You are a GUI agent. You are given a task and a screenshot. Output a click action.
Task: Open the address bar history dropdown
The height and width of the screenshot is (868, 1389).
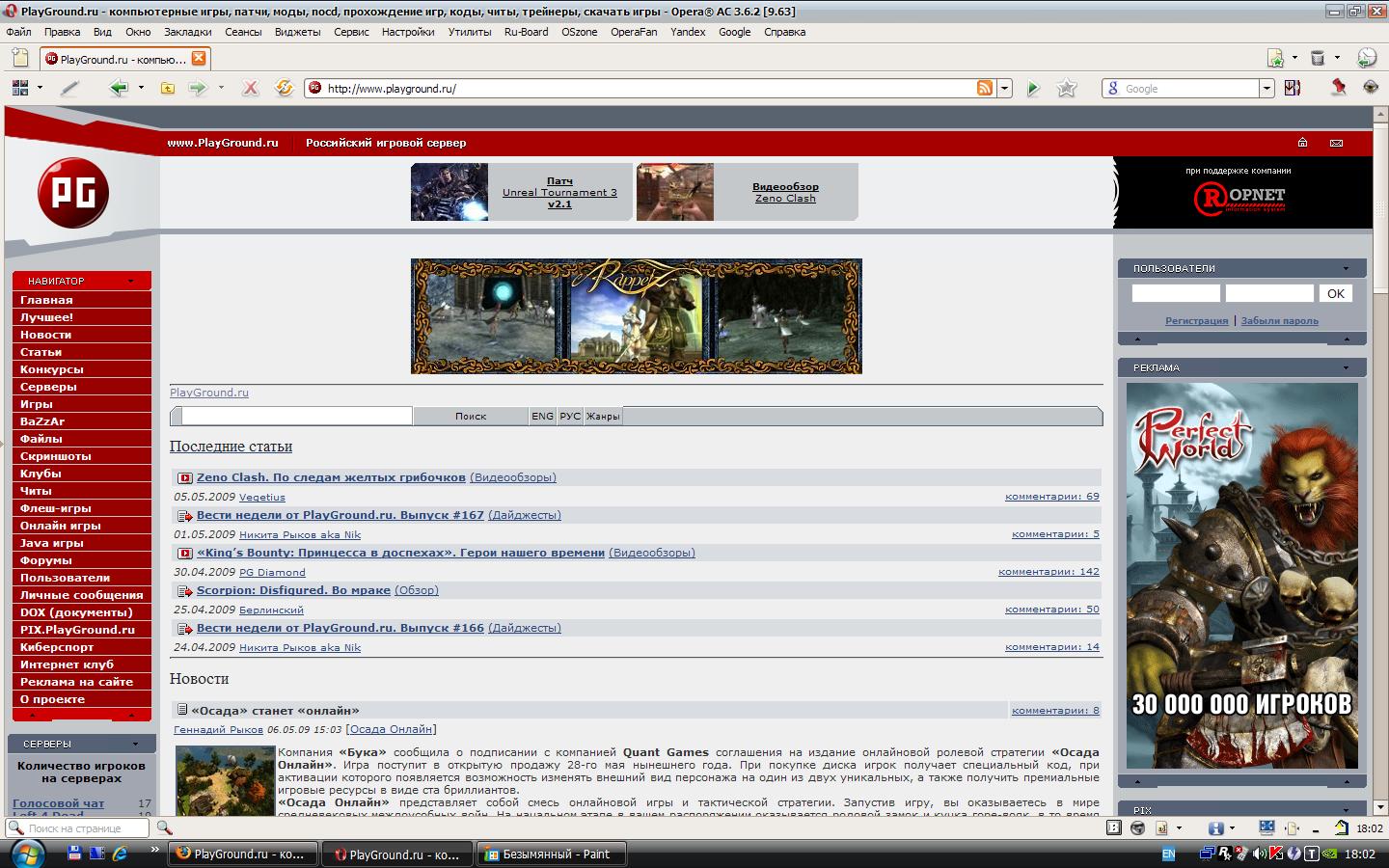click(1004, 88)
